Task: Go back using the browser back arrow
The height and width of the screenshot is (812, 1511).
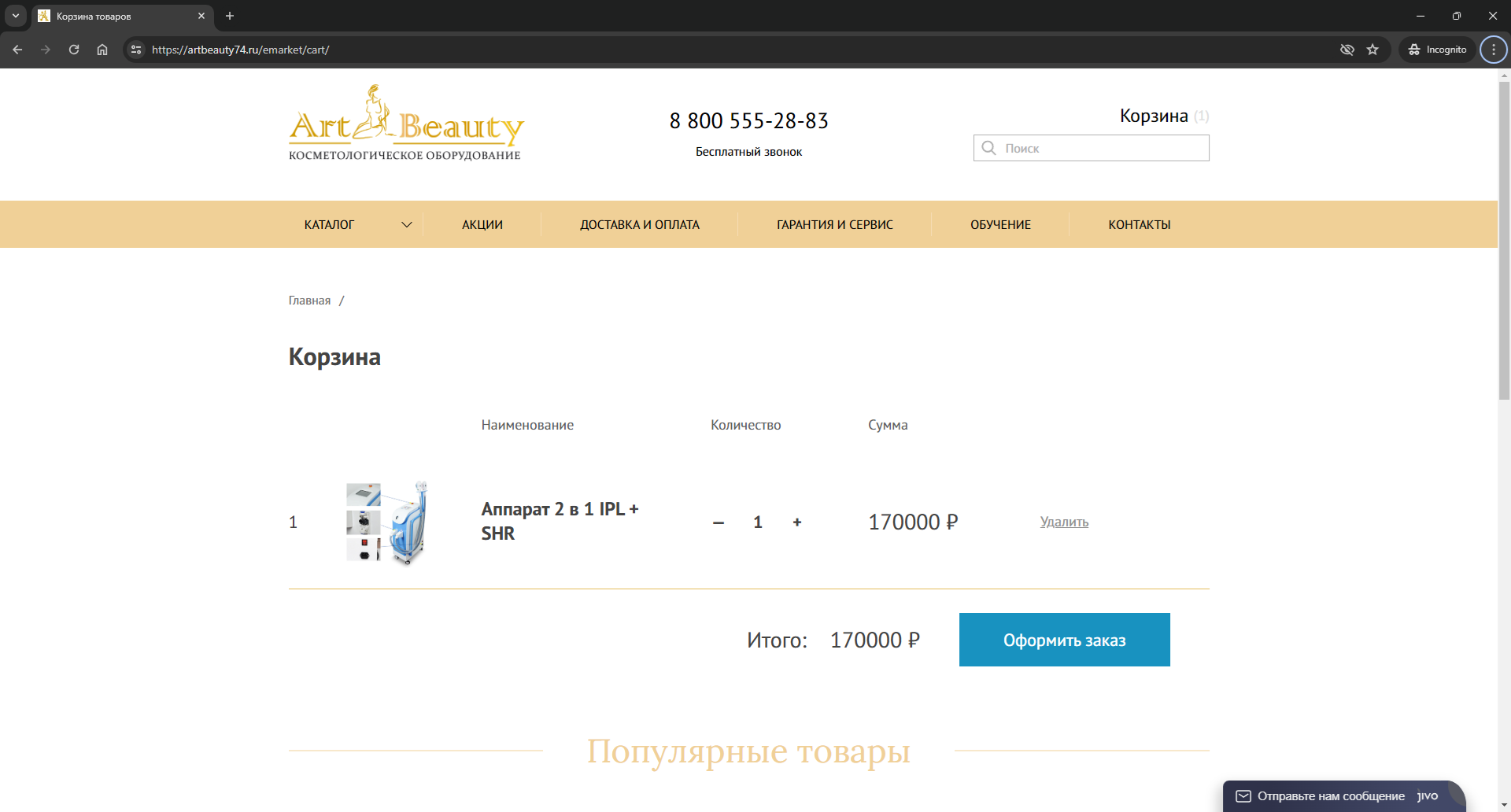Action: point(17,50)
